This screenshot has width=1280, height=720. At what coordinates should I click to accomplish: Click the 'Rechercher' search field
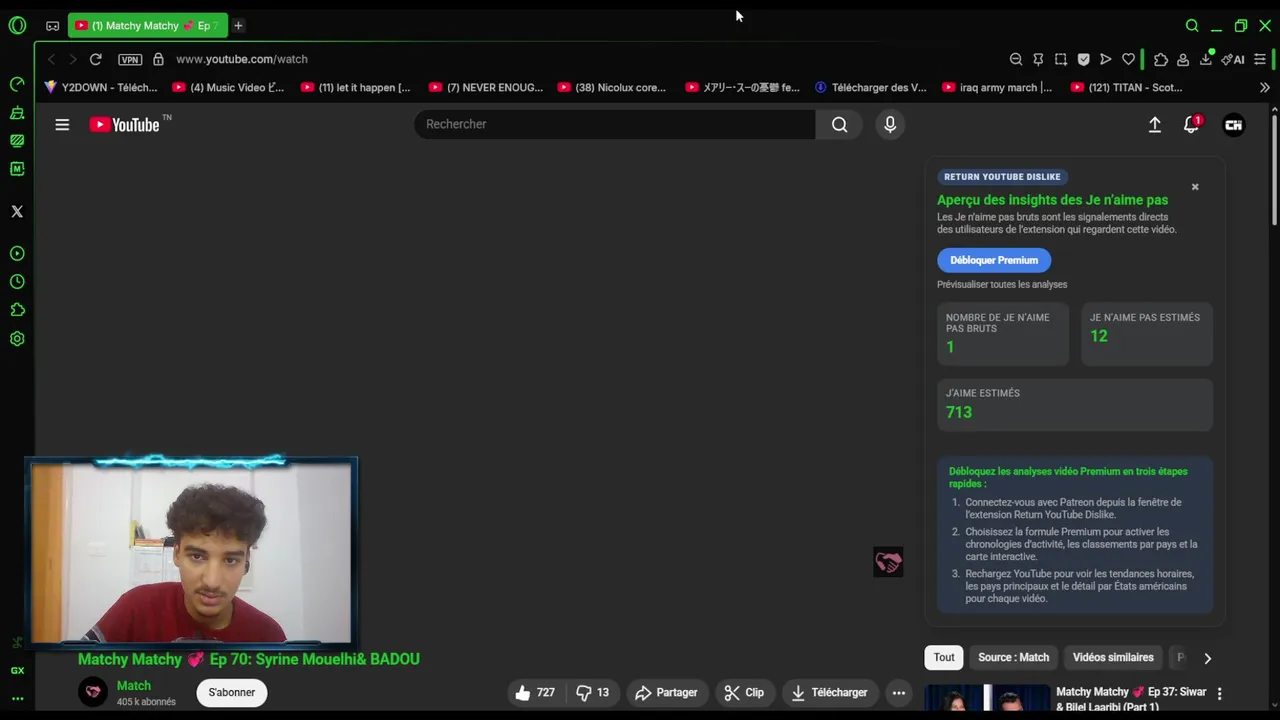[615, 124]
